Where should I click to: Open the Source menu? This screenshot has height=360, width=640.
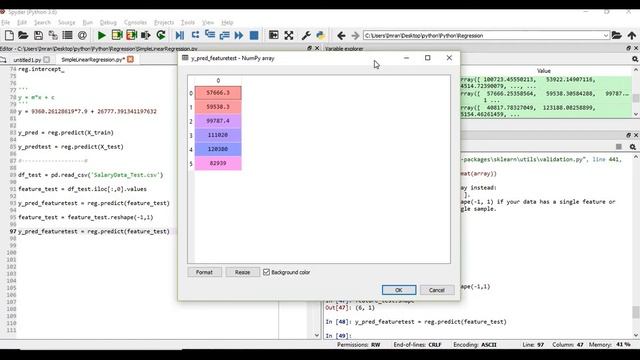coord(66,22)
